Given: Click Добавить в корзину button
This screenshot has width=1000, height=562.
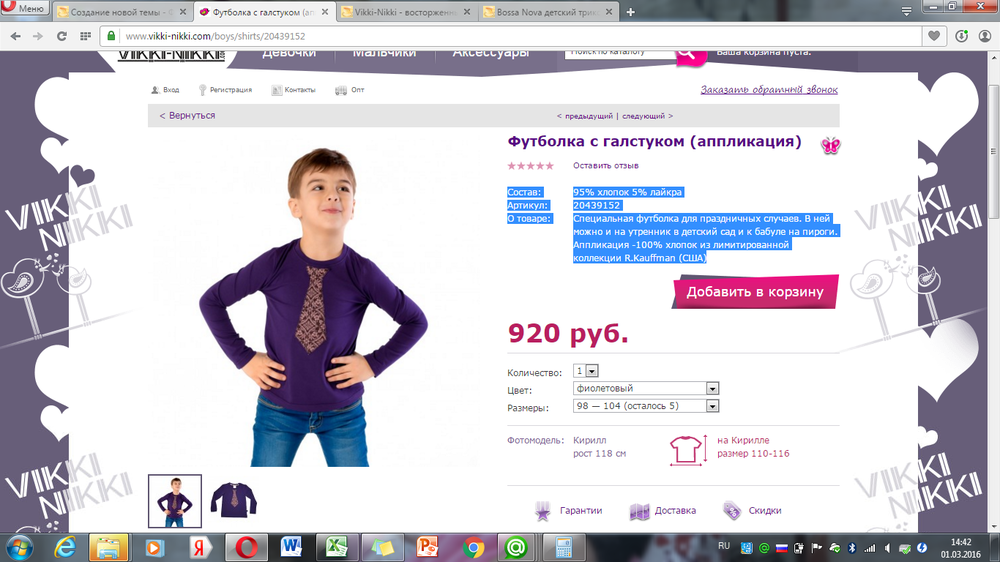Looking at the screenshot, I should point(755,292).
